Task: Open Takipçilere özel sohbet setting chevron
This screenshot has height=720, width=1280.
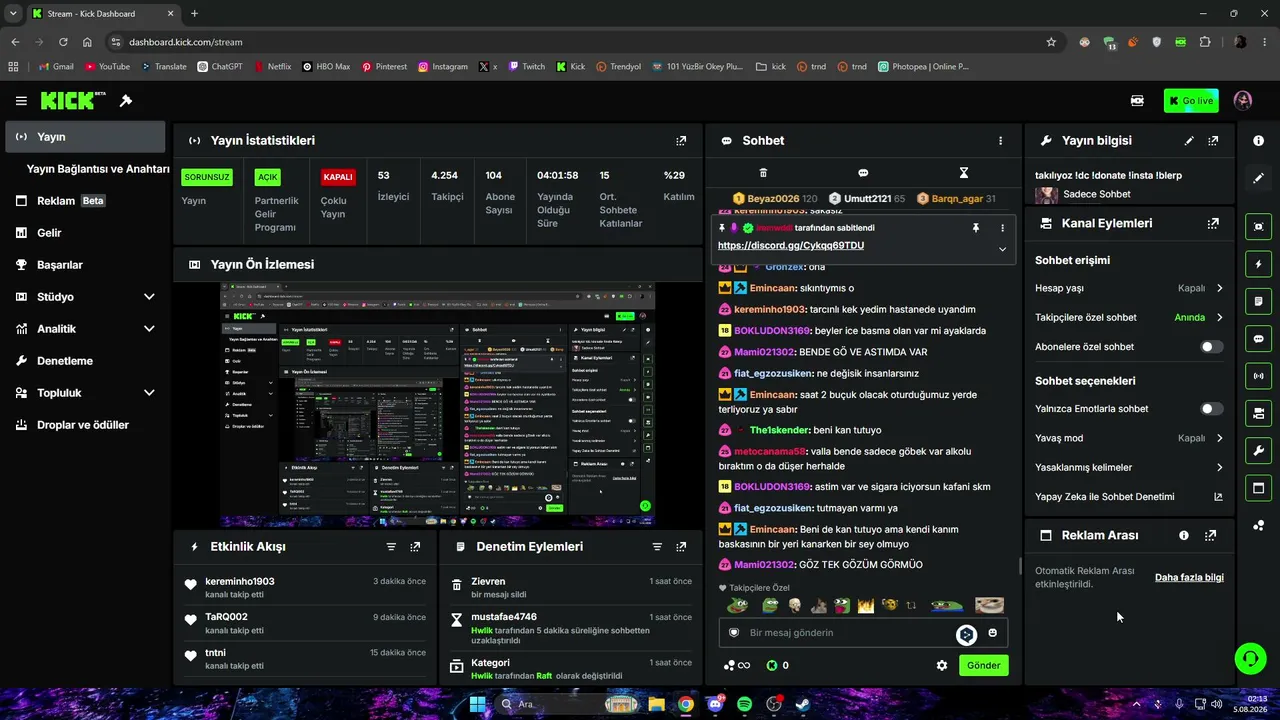Action: click(1219, 318)
